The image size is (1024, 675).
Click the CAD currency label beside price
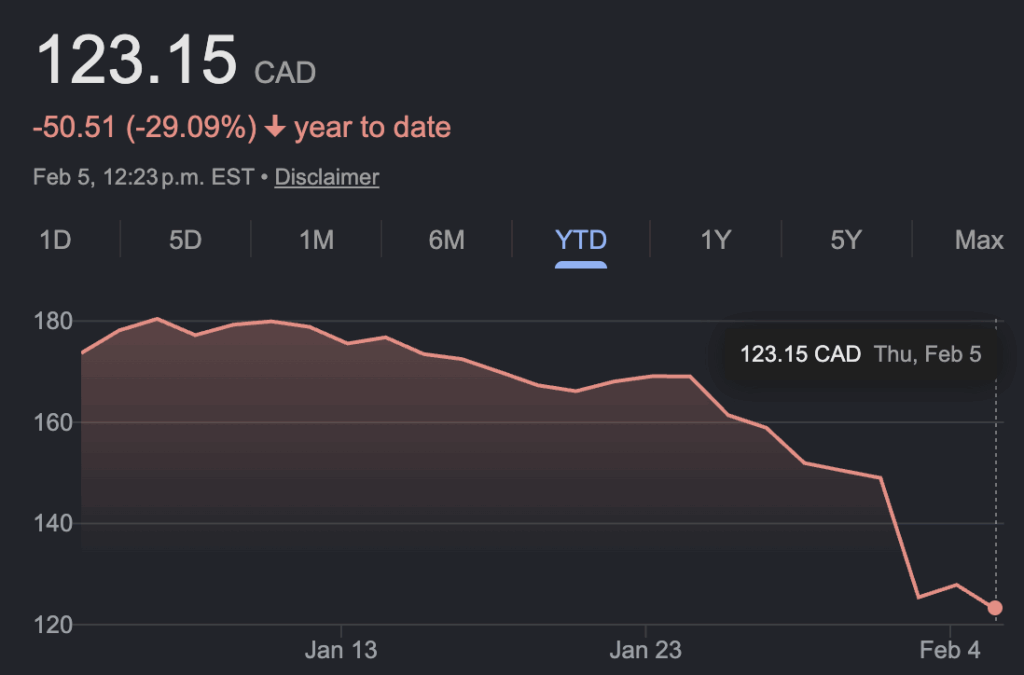[x=285, y=73]
